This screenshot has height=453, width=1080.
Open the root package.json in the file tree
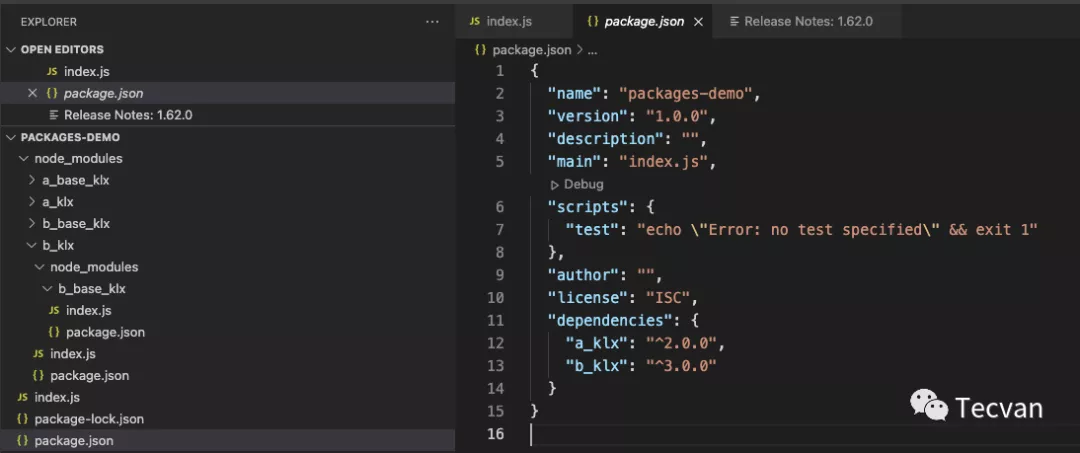73,441
